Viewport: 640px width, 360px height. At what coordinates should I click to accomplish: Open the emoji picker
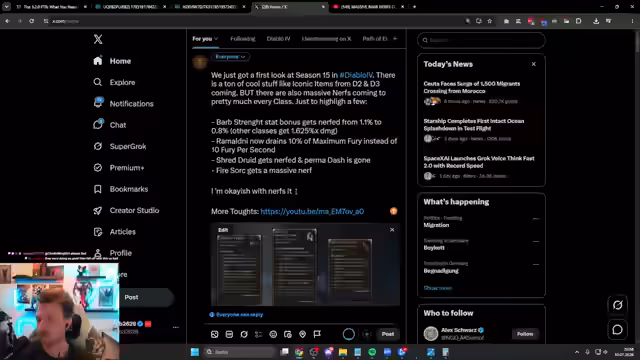(273, 334)
